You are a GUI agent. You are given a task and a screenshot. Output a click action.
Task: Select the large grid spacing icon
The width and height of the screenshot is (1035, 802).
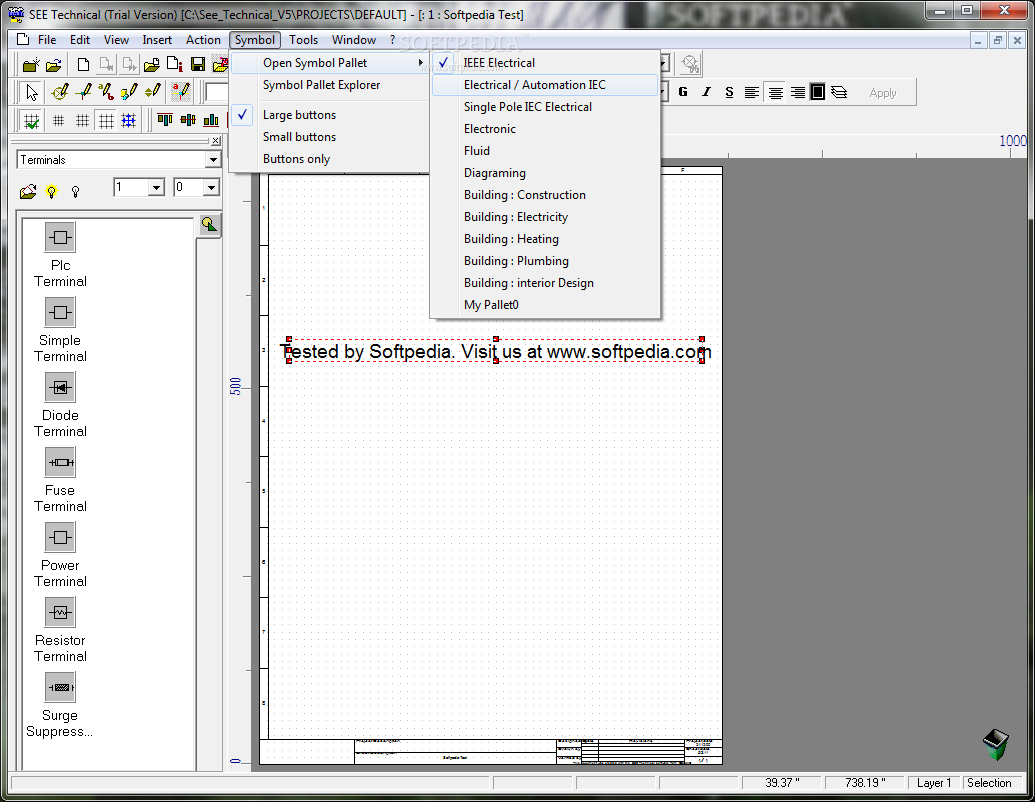pos(106,121)
